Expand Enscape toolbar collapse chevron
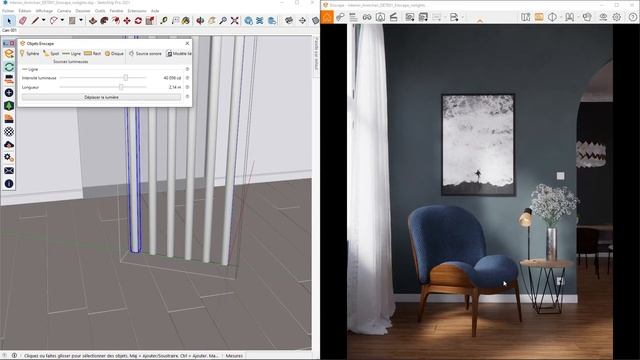Screen dimensions: 640x360 point(480,20)
